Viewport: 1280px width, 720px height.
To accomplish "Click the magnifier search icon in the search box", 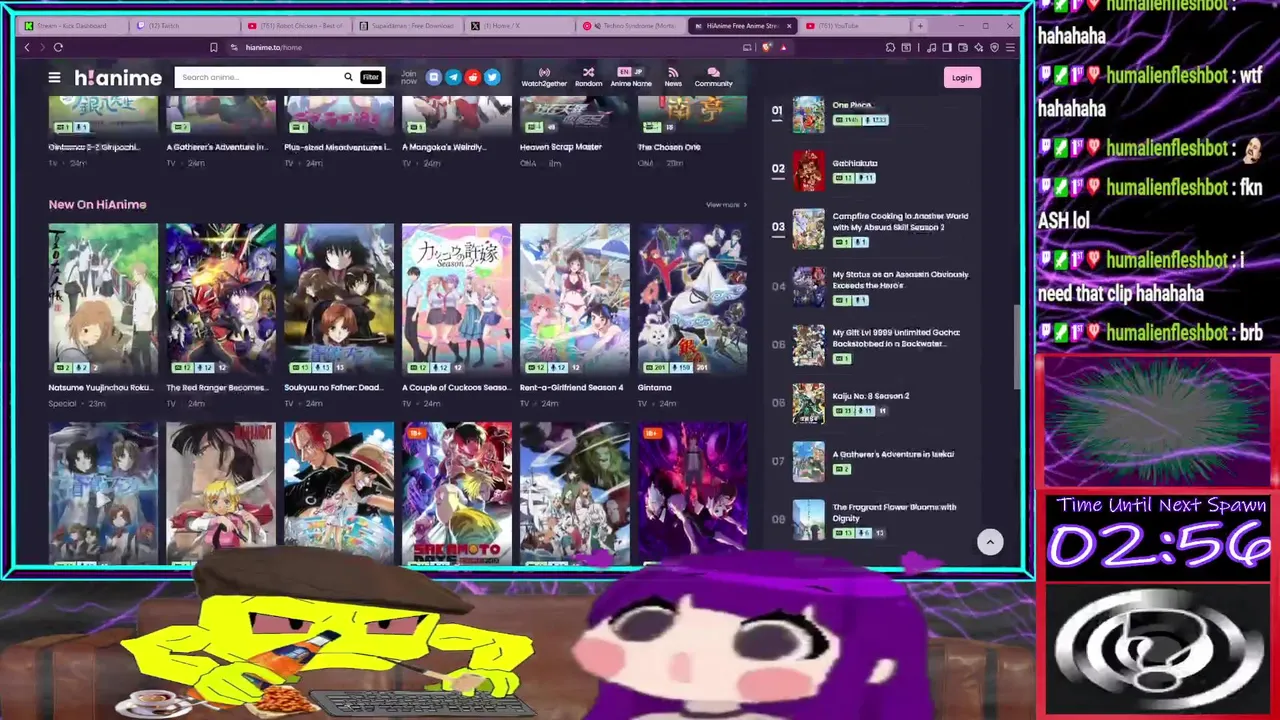I will (x=348, y=77).
